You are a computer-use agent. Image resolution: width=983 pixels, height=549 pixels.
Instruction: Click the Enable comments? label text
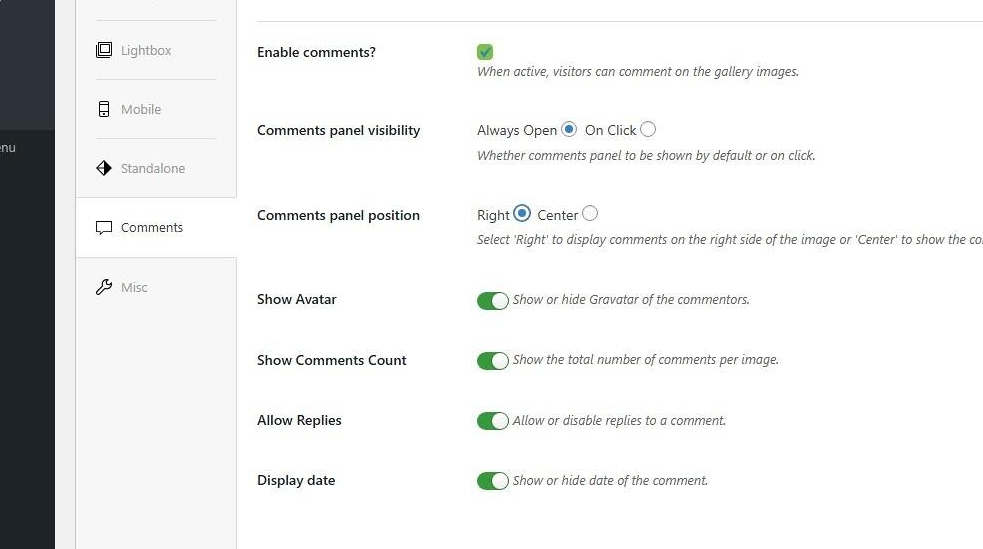pyautogui.click(x=316, y=52)
